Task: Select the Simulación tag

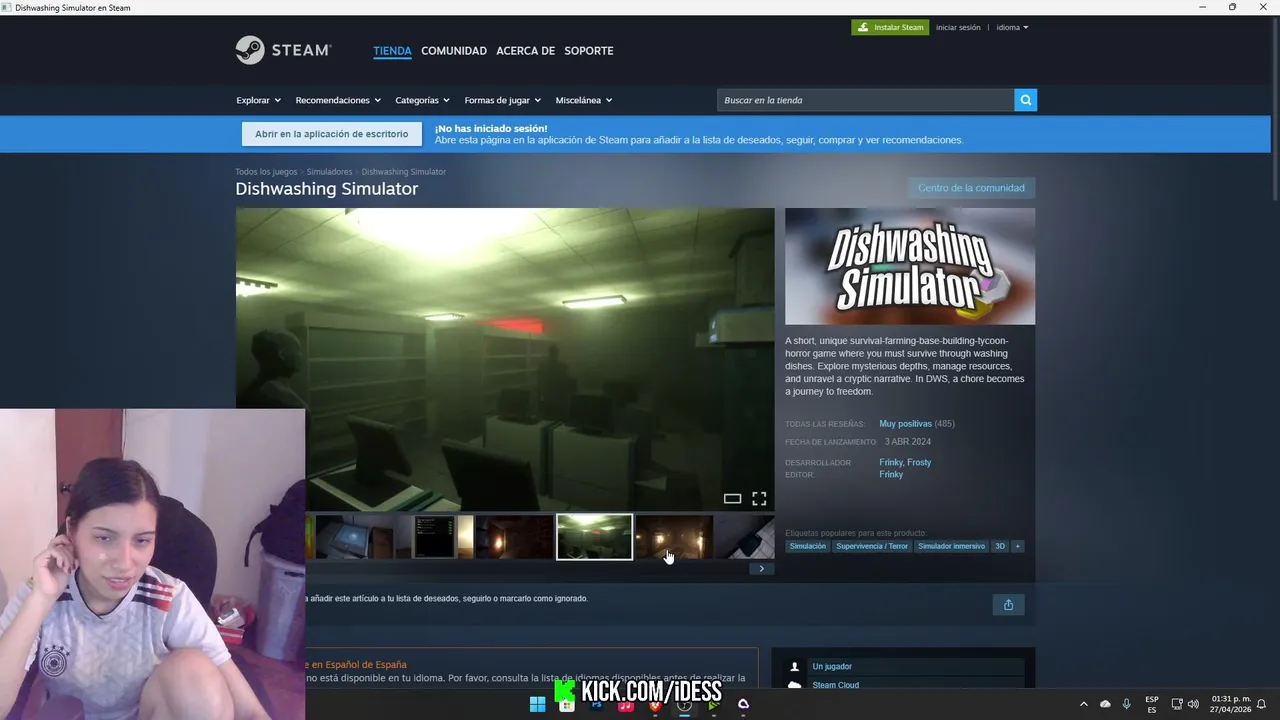Action: pos(808,546)
